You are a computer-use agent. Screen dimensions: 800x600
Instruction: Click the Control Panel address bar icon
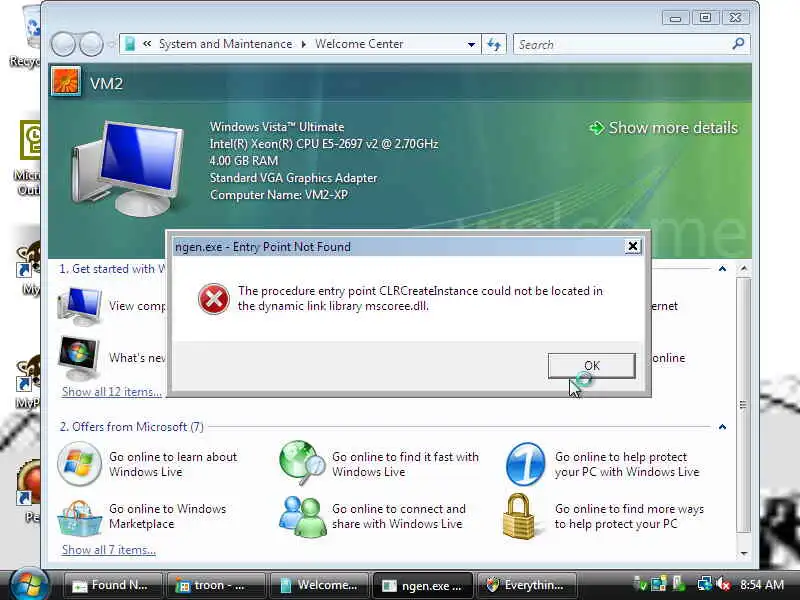(x=130, y=44)
